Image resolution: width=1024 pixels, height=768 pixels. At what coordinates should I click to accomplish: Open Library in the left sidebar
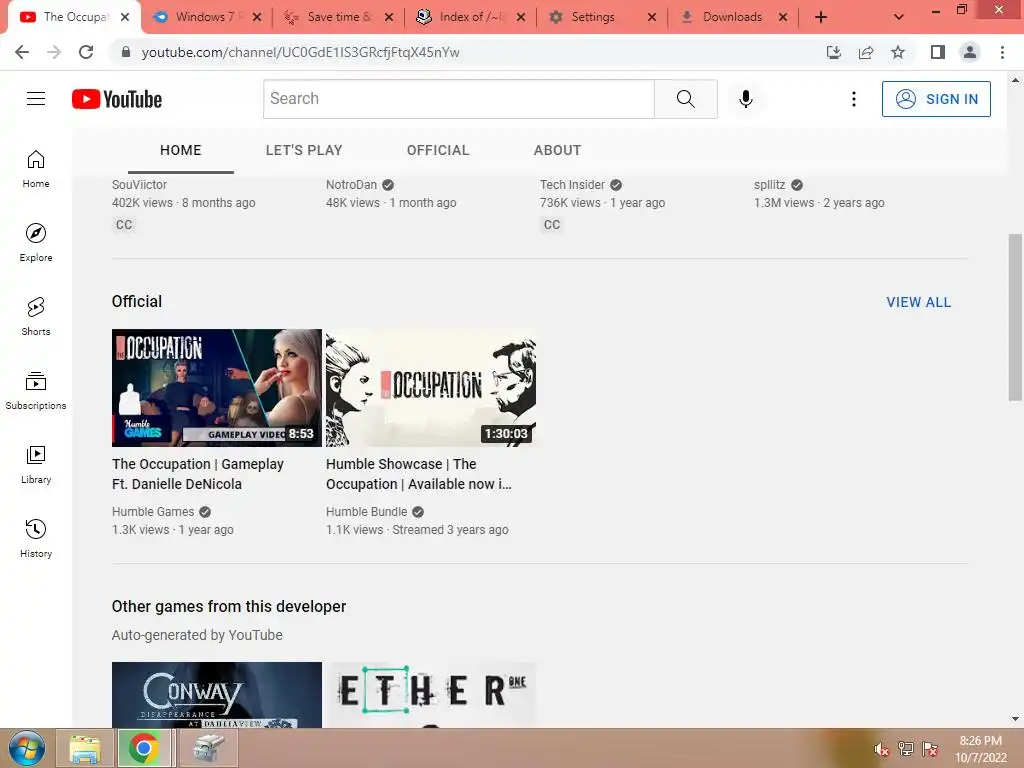pyautogui.click(x=36, y=464)
